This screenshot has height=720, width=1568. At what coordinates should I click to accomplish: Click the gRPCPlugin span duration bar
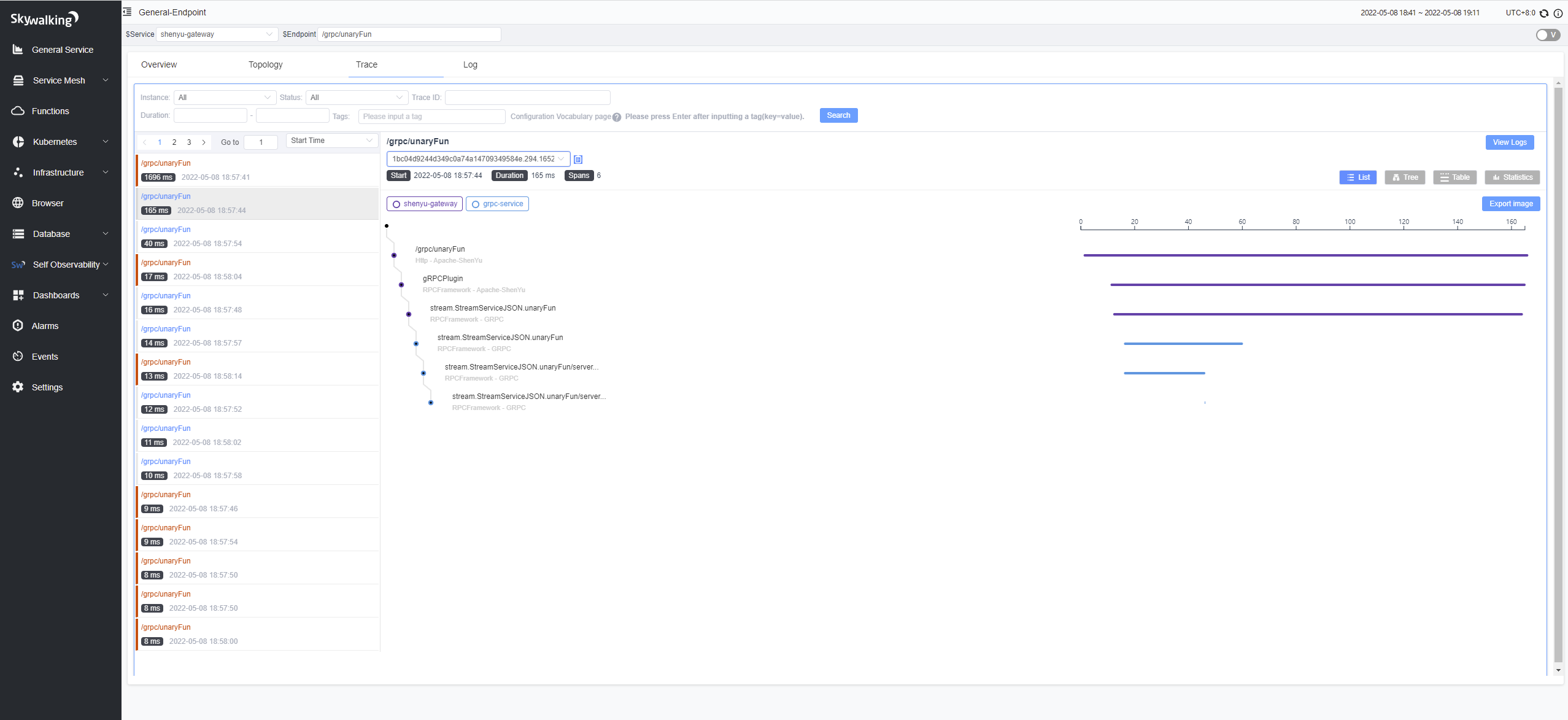click(1317, 285)
